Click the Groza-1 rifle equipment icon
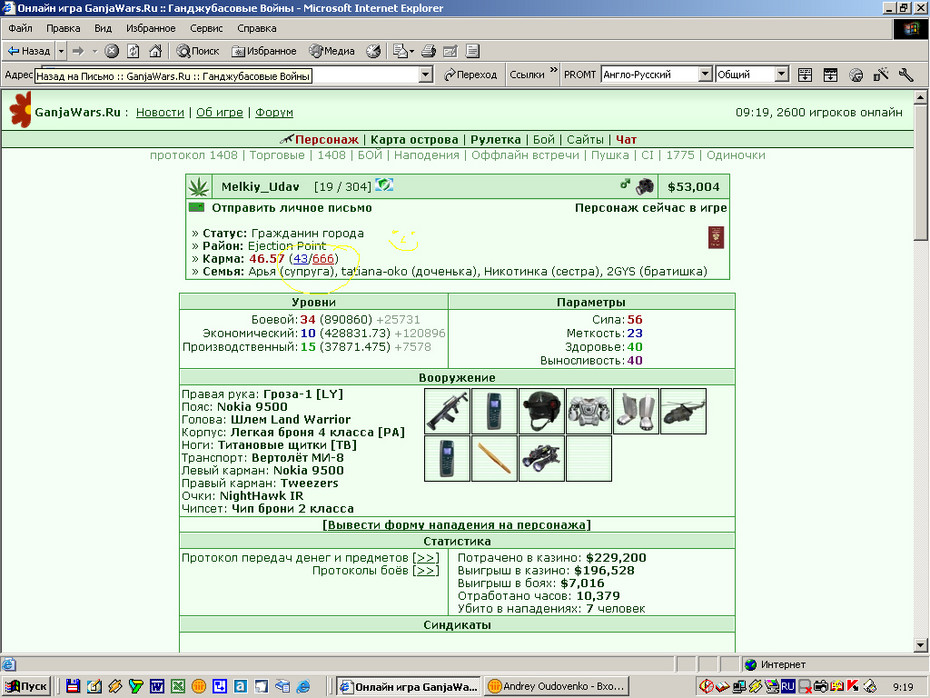930x698 pixels. click(x=447, y=411)
